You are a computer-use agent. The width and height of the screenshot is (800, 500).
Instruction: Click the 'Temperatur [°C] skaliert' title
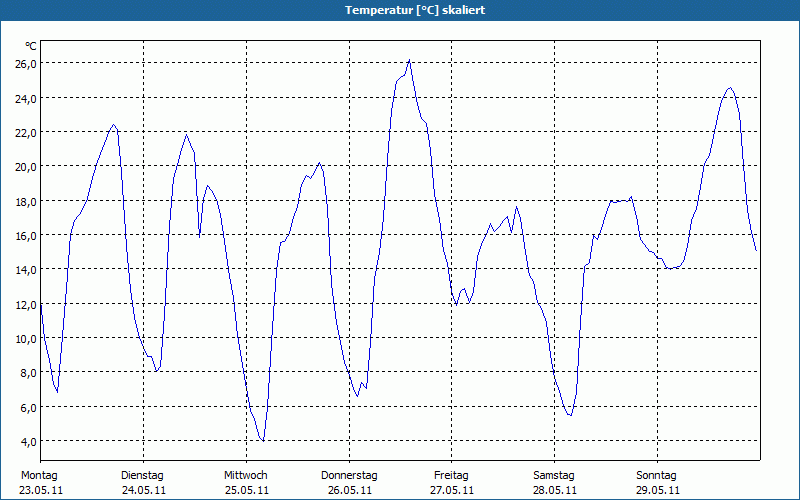point(415,10)
